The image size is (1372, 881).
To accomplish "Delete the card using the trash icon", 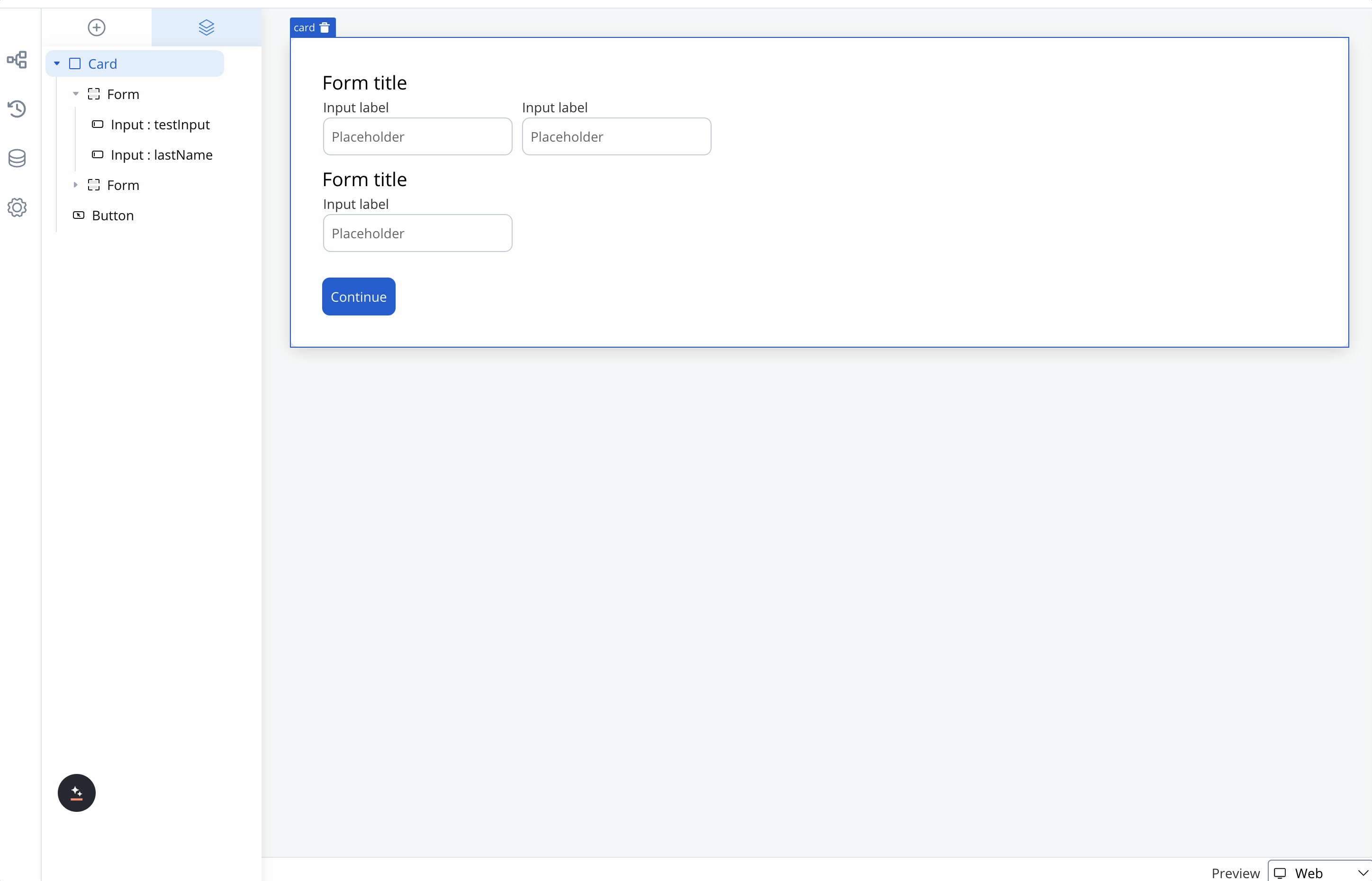I will 325,27.
